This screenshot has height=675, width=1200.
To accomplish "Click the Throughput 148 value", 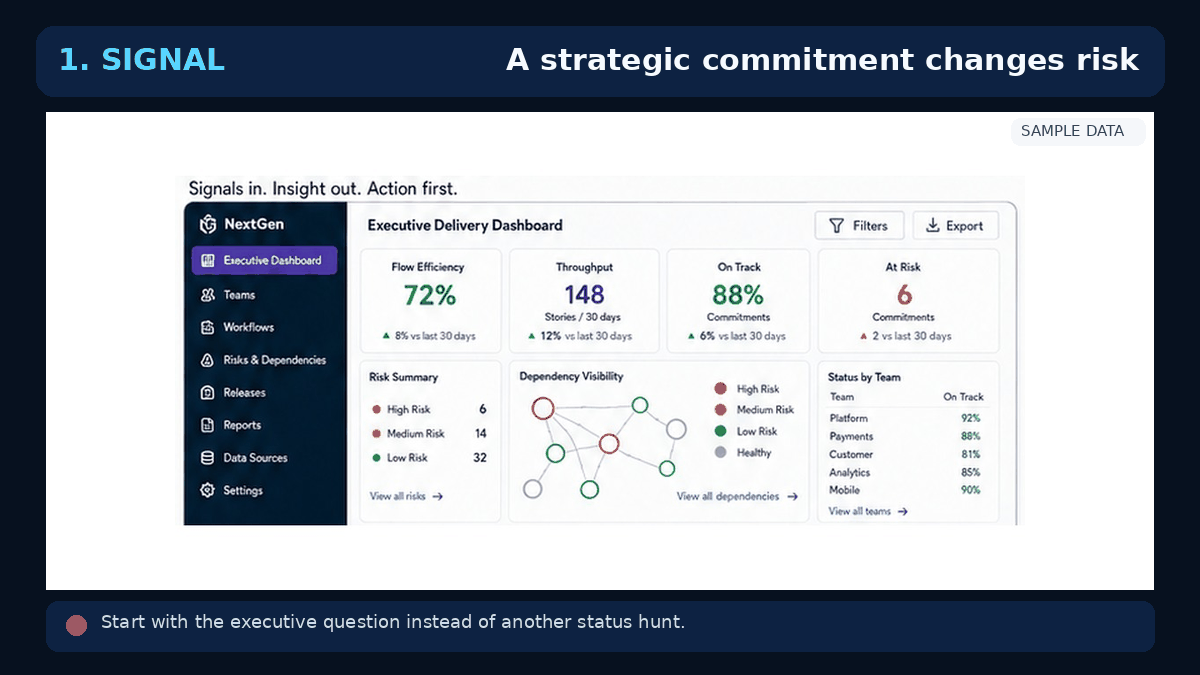I will pos(584,295).
